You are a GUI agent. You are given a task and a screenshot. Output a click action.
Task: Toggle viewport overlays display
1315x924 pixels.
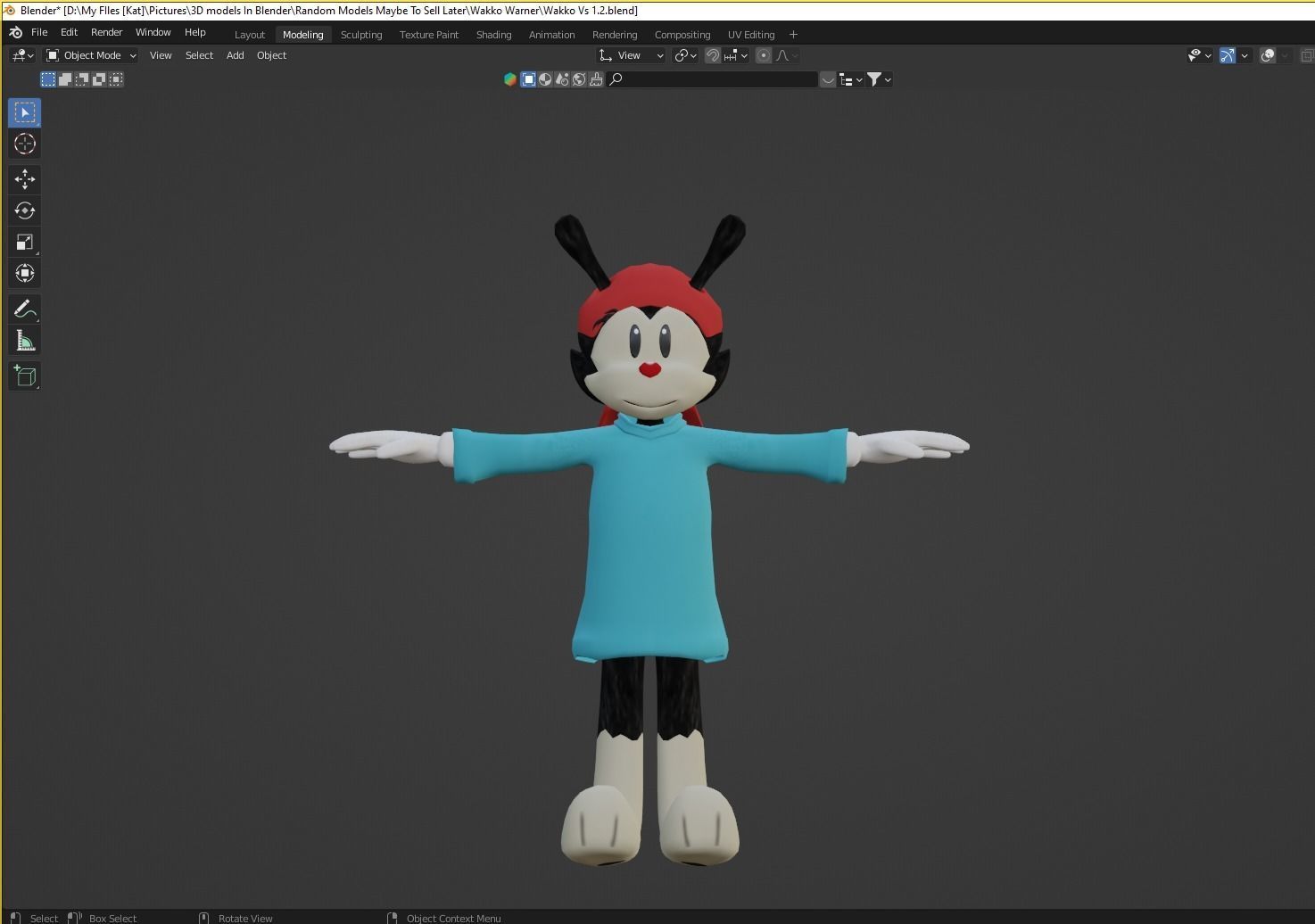click(x=1268, y=55)
